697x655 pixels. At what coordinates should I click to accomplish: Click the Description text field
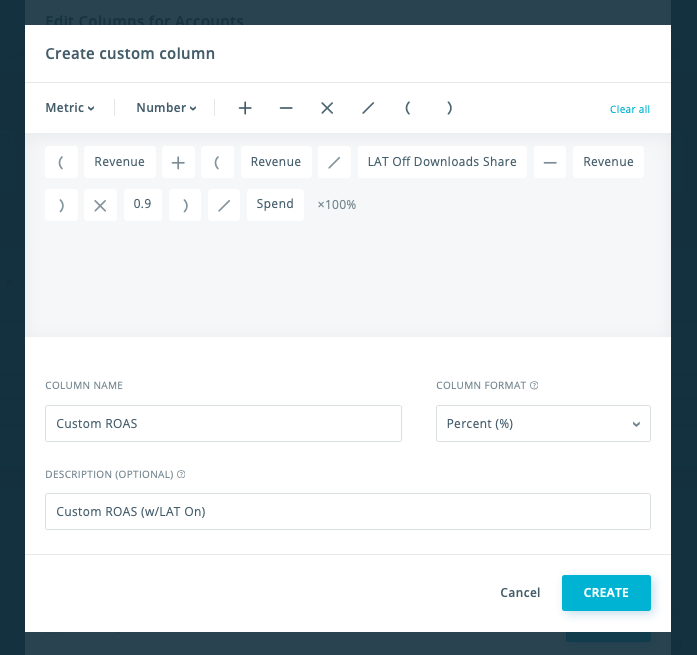pyautogui.click(x=347, y=512)
